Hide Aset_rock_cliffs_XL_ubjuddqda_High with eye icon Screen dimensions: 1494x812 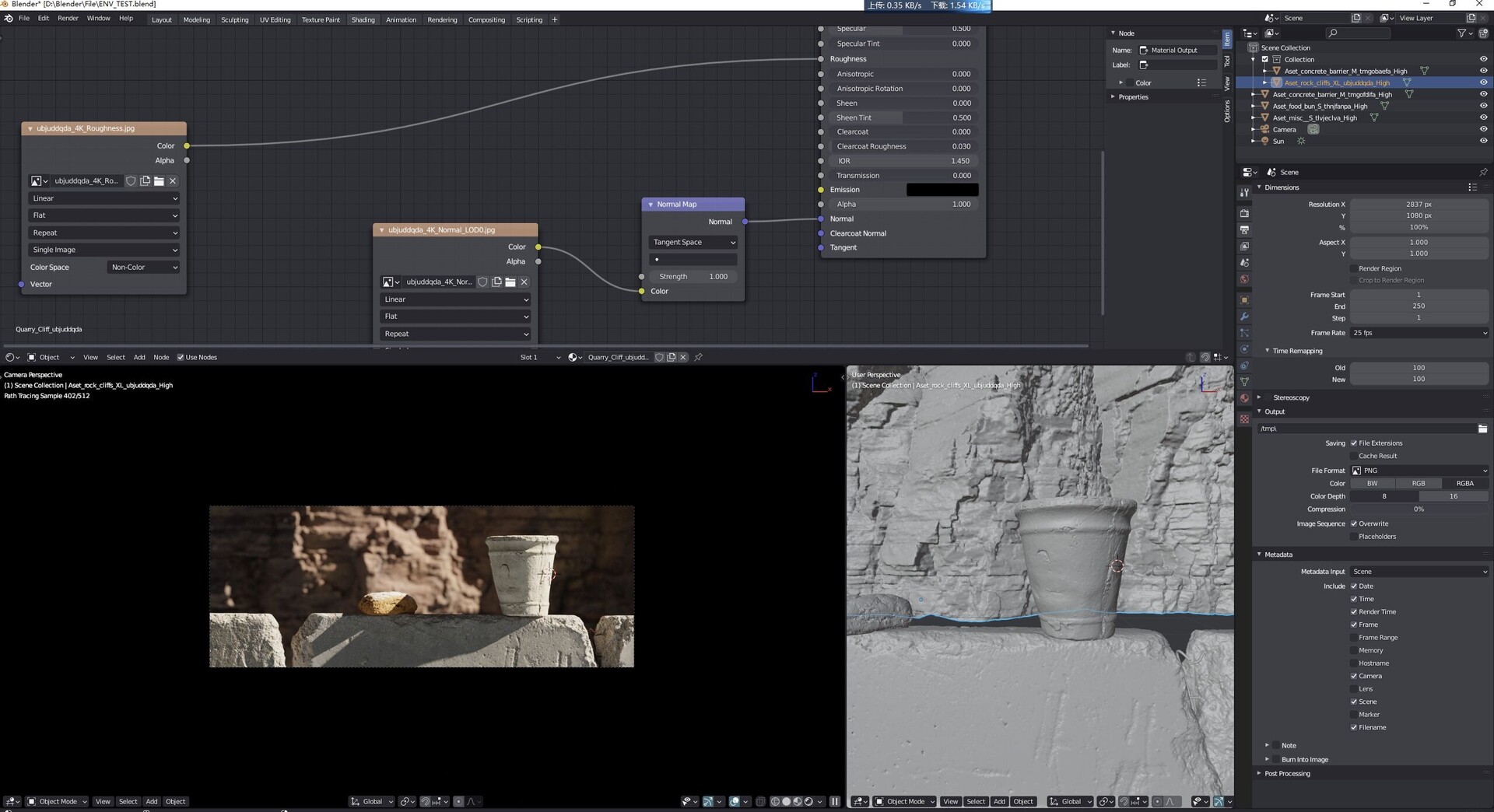pyautogui.click(x=1483, y=82)
